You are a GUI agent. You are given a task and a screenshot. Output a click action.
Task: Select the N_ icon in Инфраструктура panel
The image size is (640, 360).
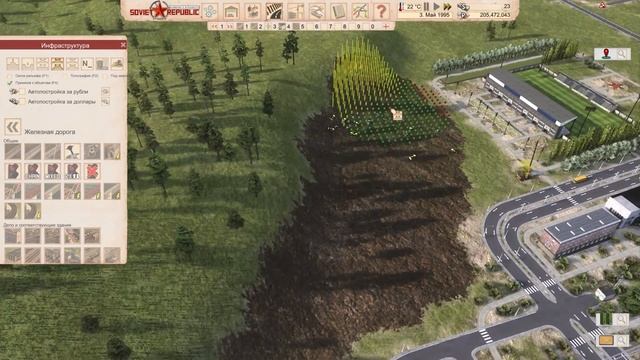(x=87, y=63)
